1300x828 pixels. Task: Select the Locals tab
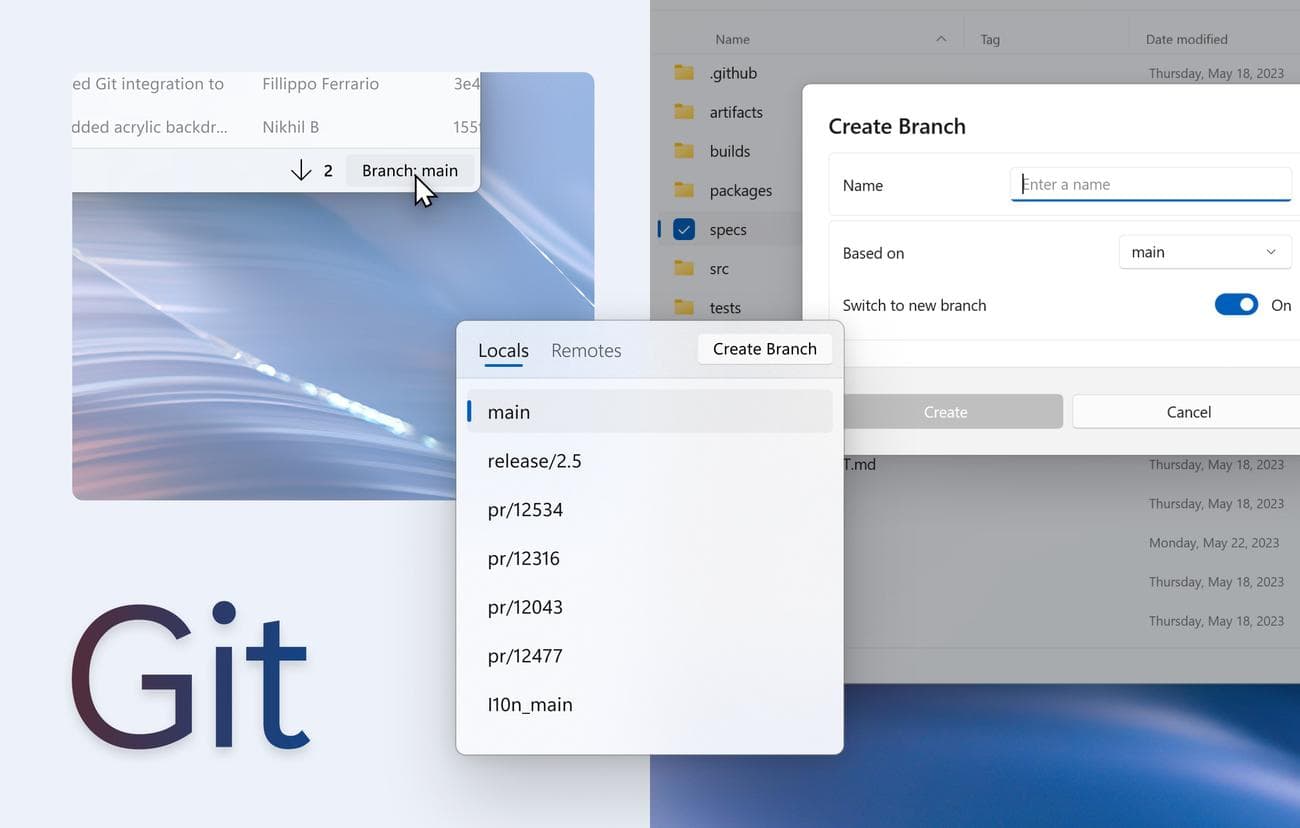pyautogui.click(x=503, y=350)
